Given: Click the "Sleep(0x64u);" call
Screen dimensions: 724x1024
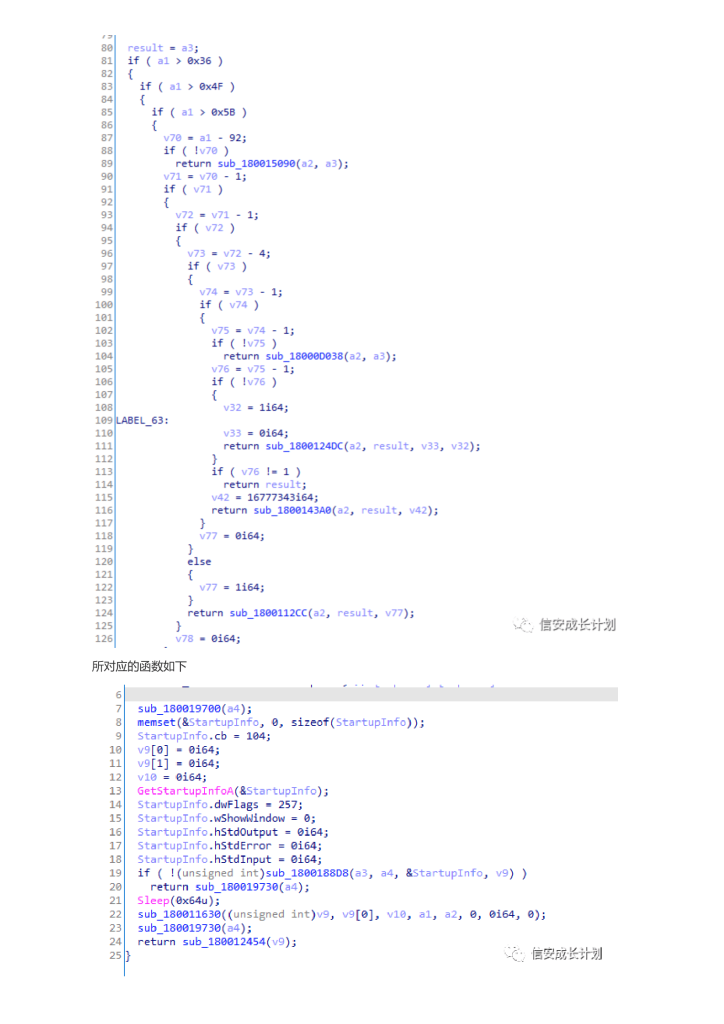Looking at the screenshot, I should [178, 901].
